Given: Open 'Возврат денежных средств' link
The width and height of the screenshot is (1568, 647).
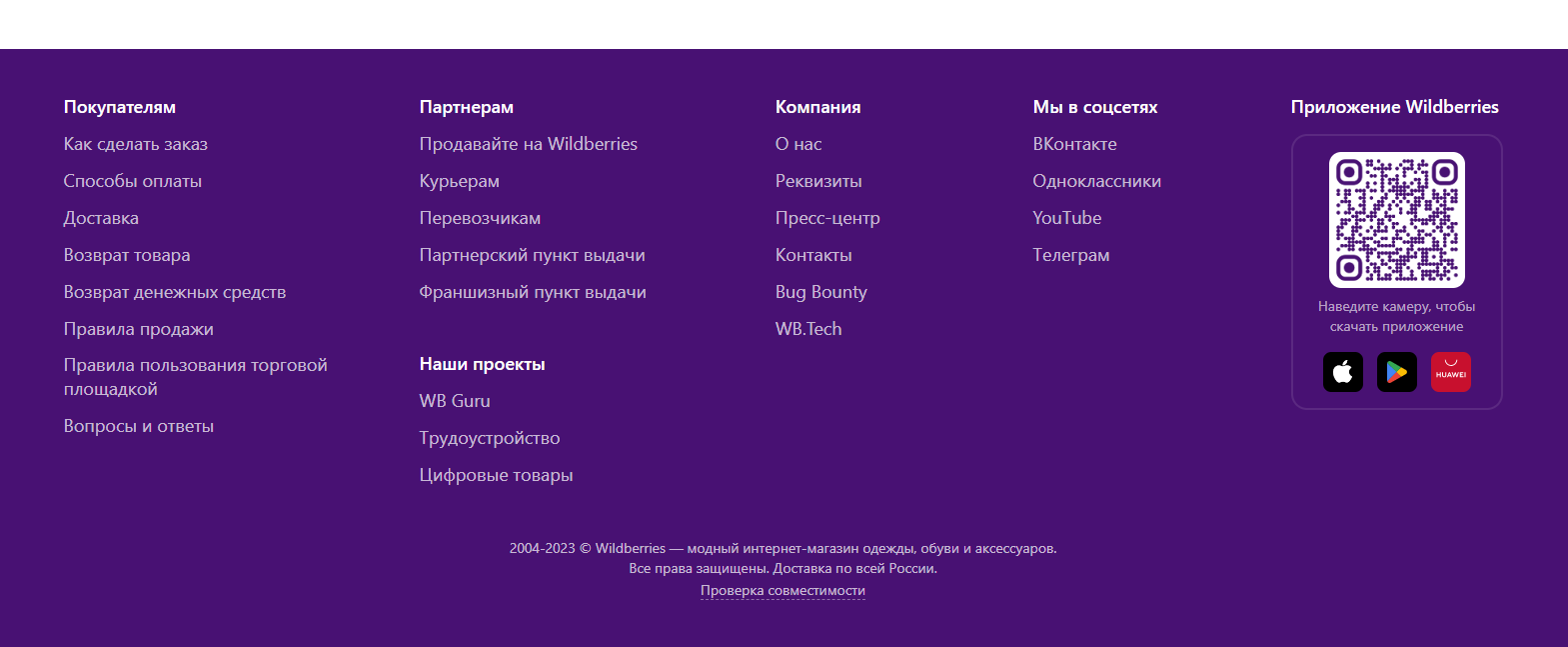Looking at the screenshot, I should [x=175, y=292].
